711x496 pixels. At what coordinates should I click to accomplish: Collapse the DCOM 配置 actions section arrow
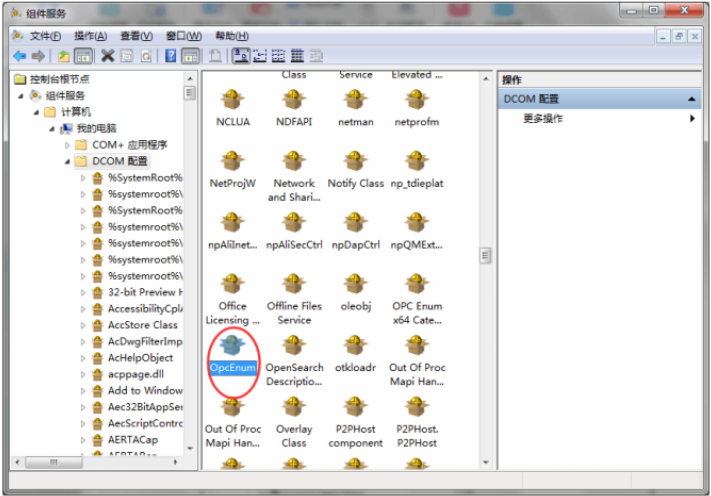tap(692, 99)
